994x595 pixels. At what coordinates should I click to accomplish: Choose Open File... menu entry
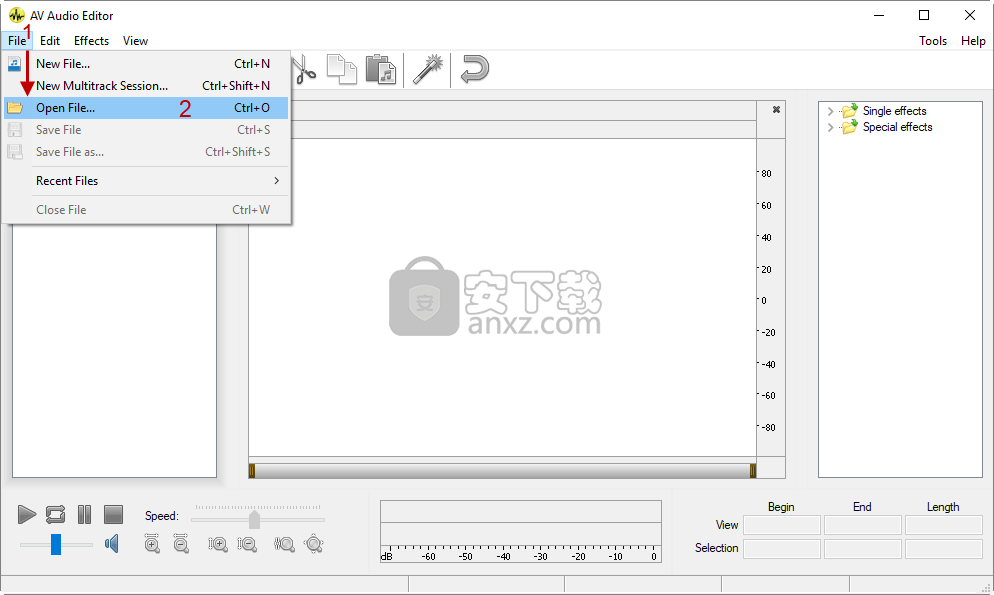[x=146, y=108]
